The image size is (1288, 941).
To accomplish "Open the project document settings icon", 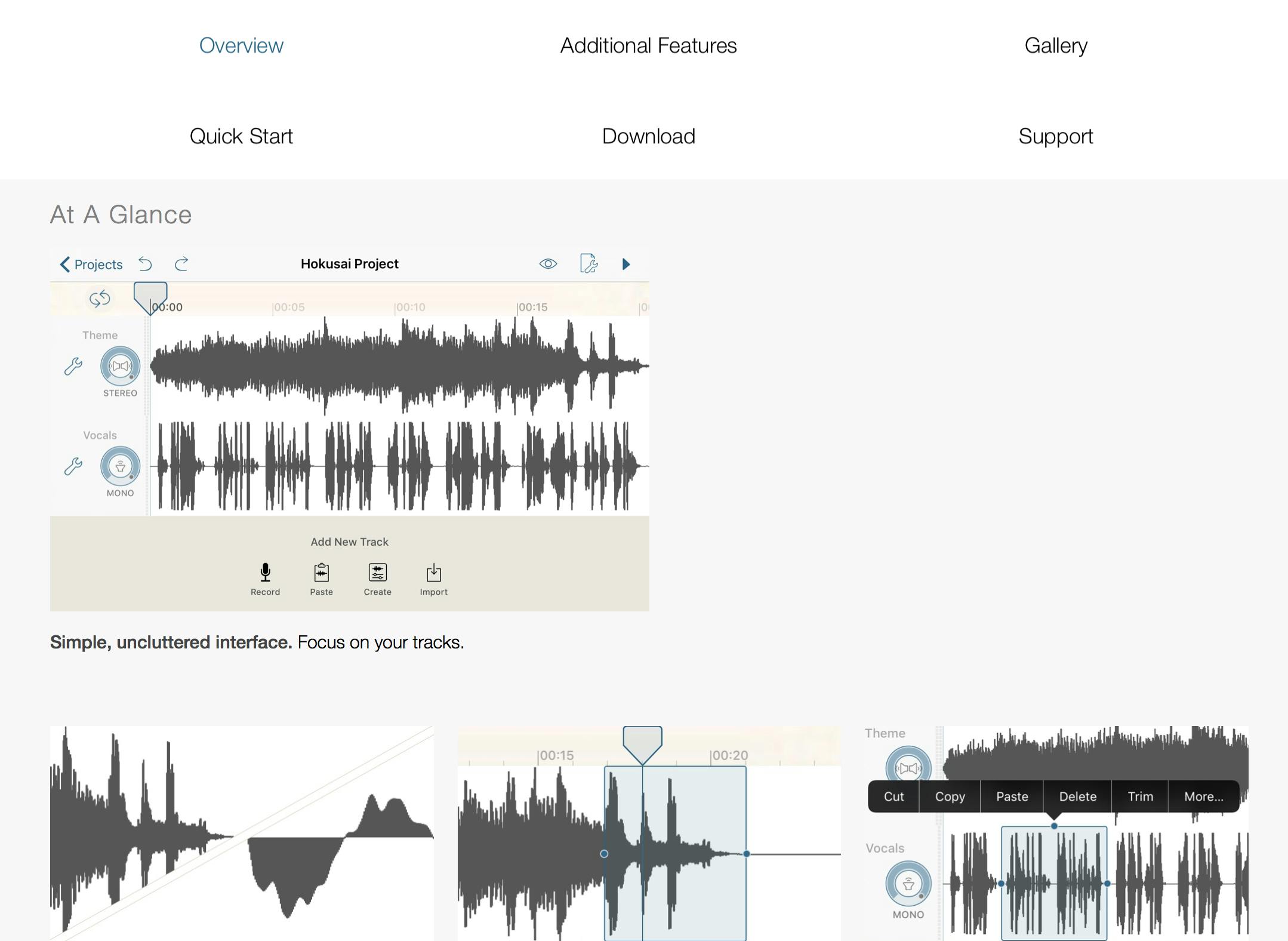I will point(588,263).
